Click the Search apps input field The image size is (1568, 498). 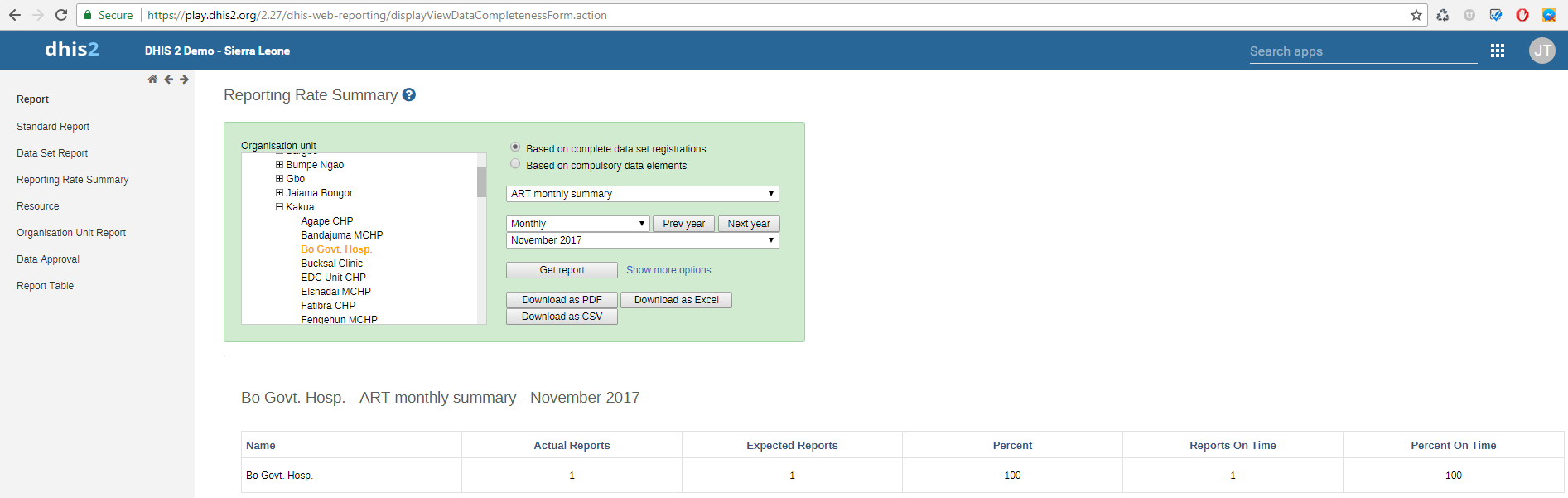(x=1363, y=51)
